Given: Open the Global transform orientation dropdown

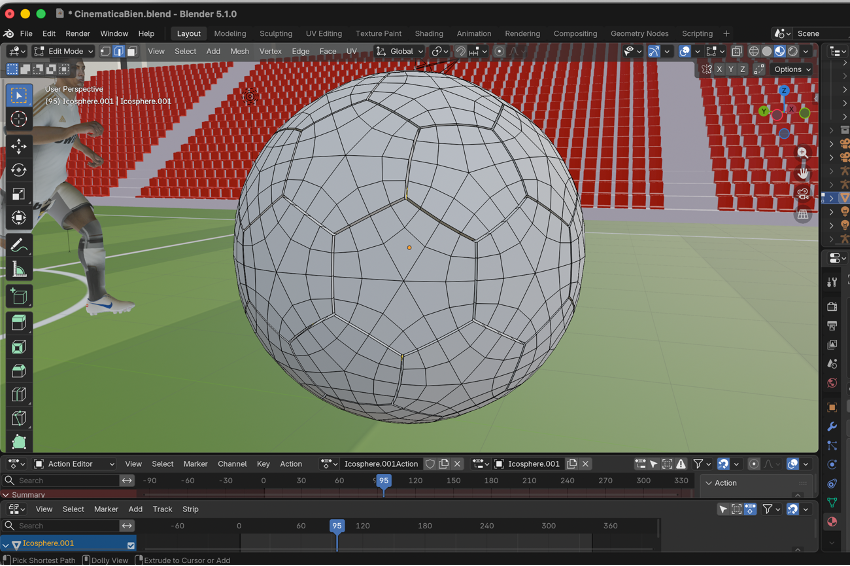Looking at the screenshot, I should [x=400, y=51].
